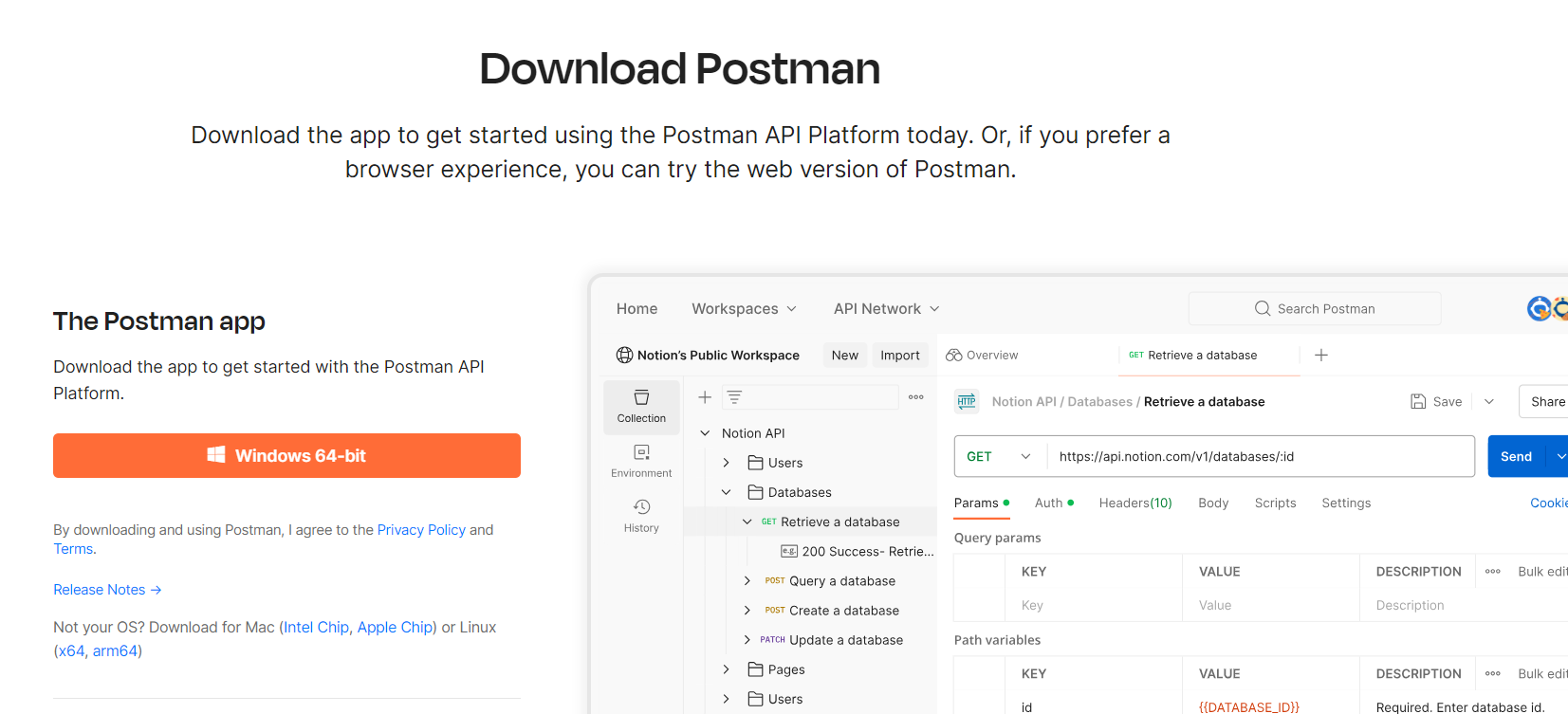Expand the Query a database request
This screenshot has width=1568, height=714.
click(x=747, y=581)
